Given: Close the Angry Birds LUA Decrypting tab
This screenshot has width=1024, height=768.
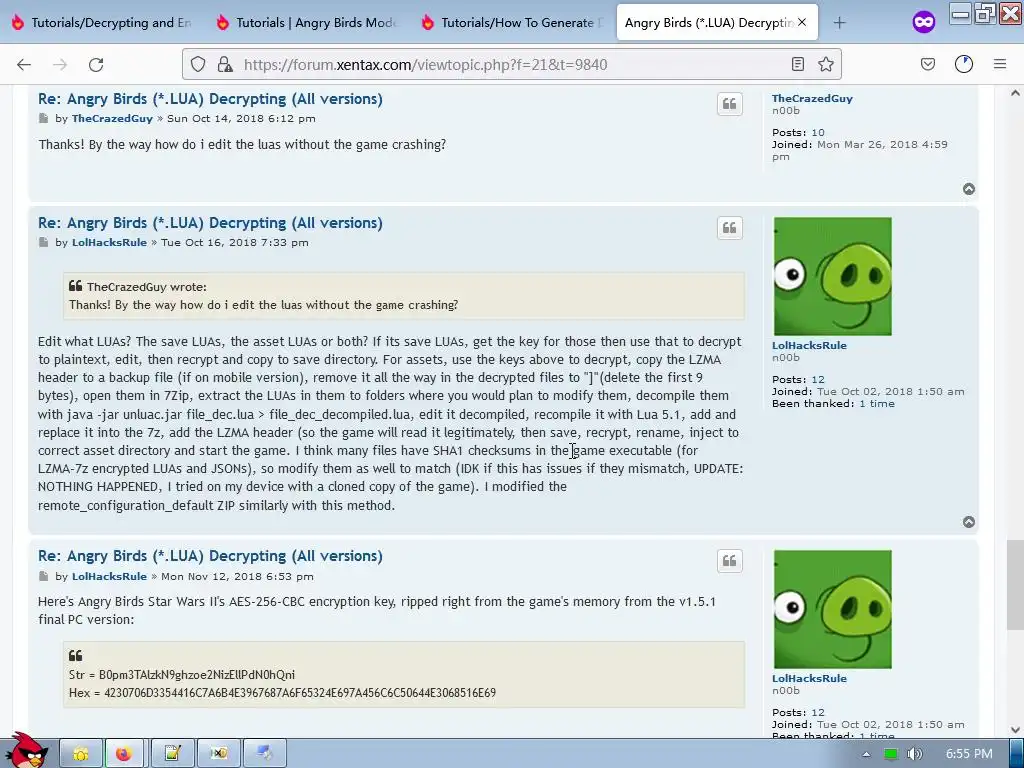Looking at the screenshot, I should click(x=802, y=22).
